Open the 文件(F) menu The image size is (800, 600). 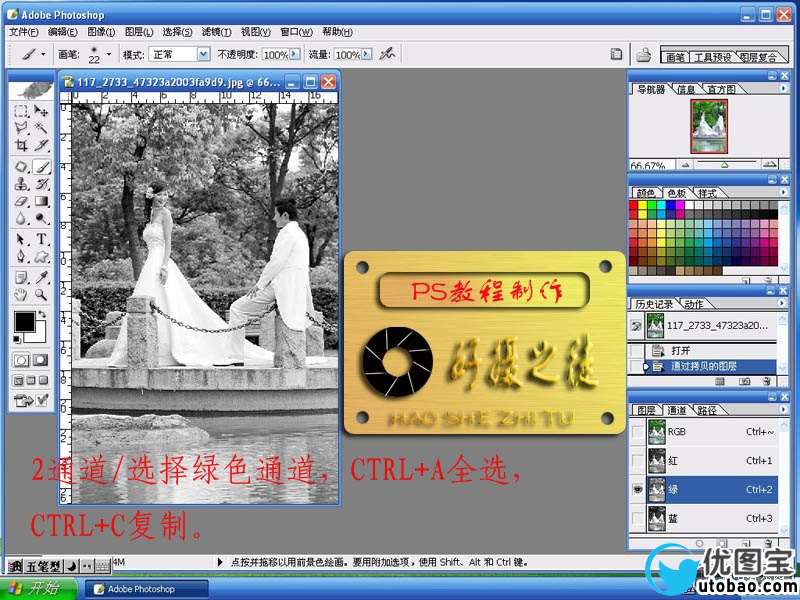[24, 32]
